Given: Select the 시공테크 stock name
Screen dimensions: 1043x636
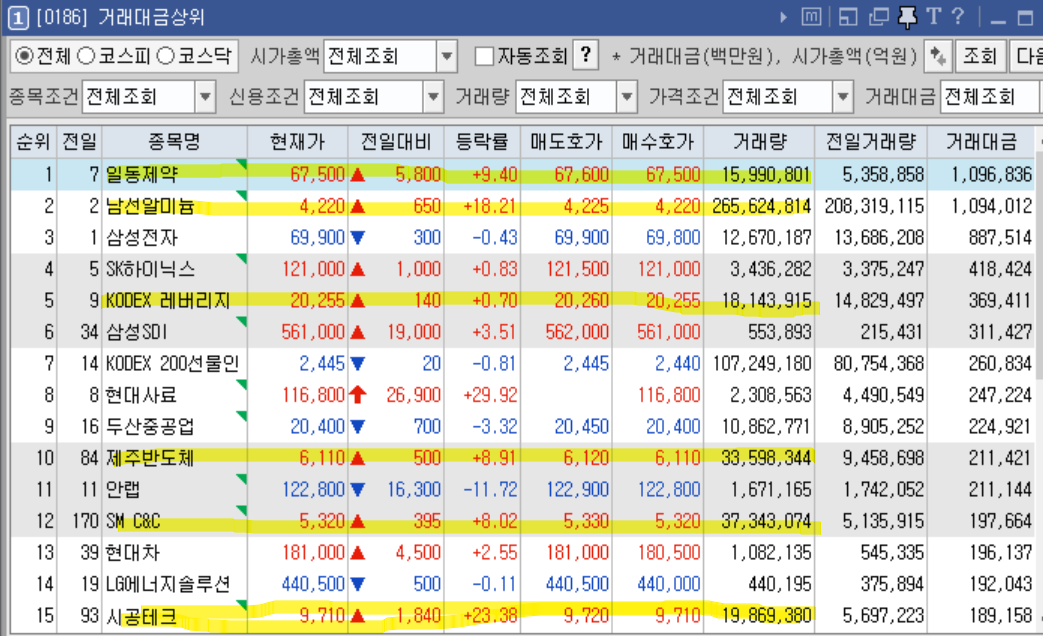Looking at the screenshot, I should [141, 615].
